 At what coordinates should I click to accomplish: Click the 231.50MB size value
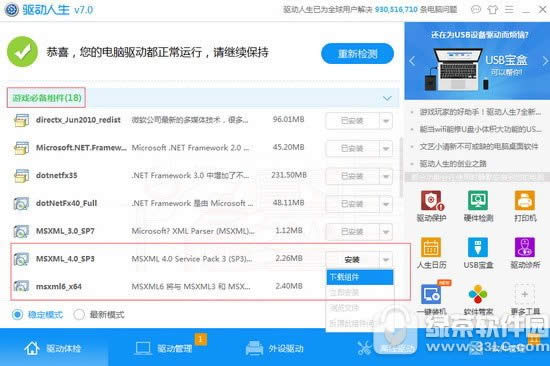pyautogui.click(x=289, y=175)
